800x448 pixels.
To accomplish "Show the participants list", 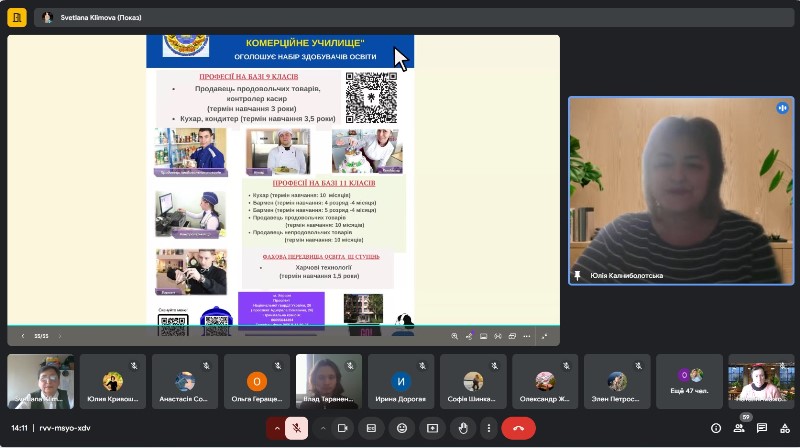I will pyautogui.click(x=739, y=428).
